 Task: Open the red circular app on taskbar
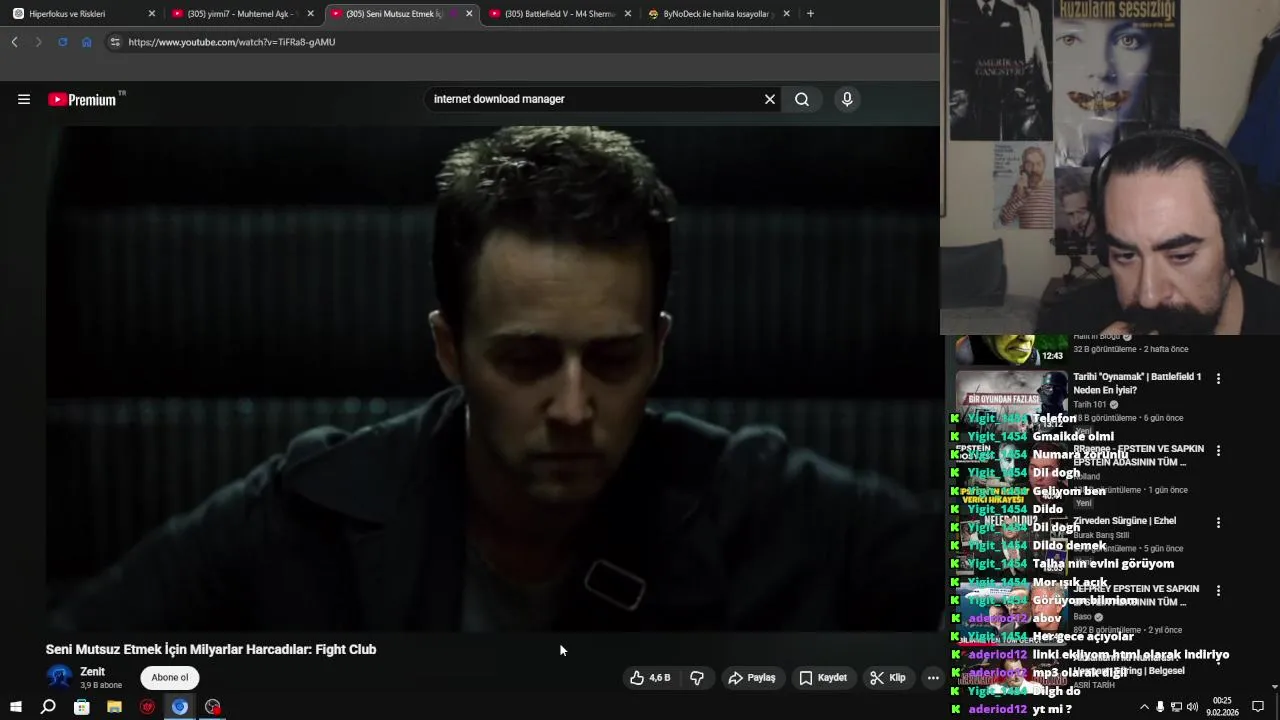pos(213,707)
